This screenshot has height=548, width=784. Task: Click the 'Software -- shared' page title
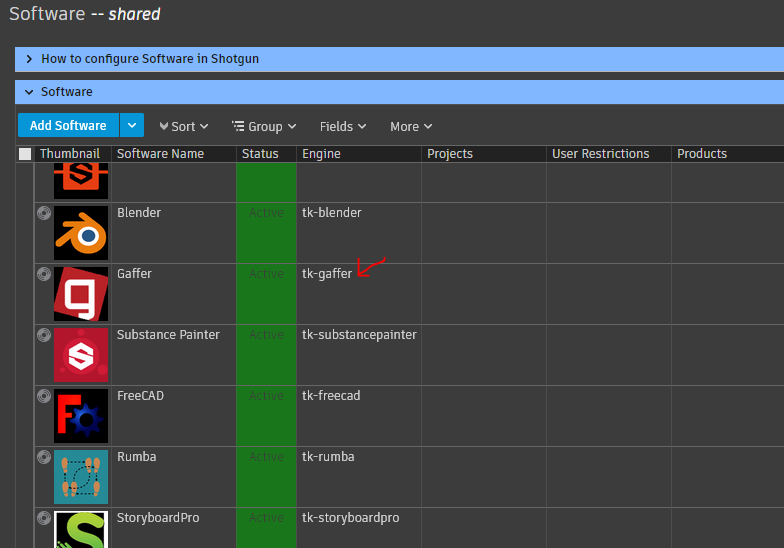84,14
